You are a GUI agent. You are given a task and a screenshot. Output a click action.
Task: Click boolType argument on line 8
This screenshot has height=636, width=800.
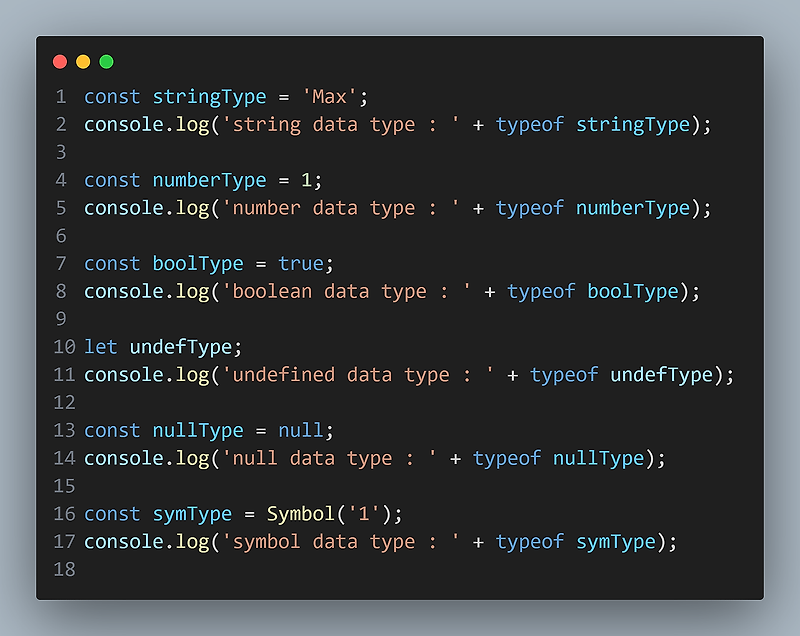tap(633, 291)
